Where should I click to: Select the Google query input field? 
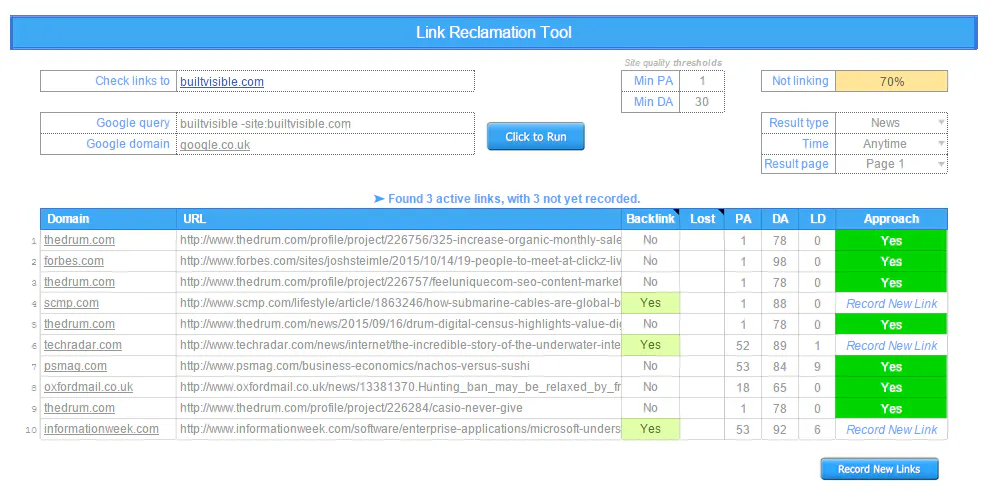(325, 123)
